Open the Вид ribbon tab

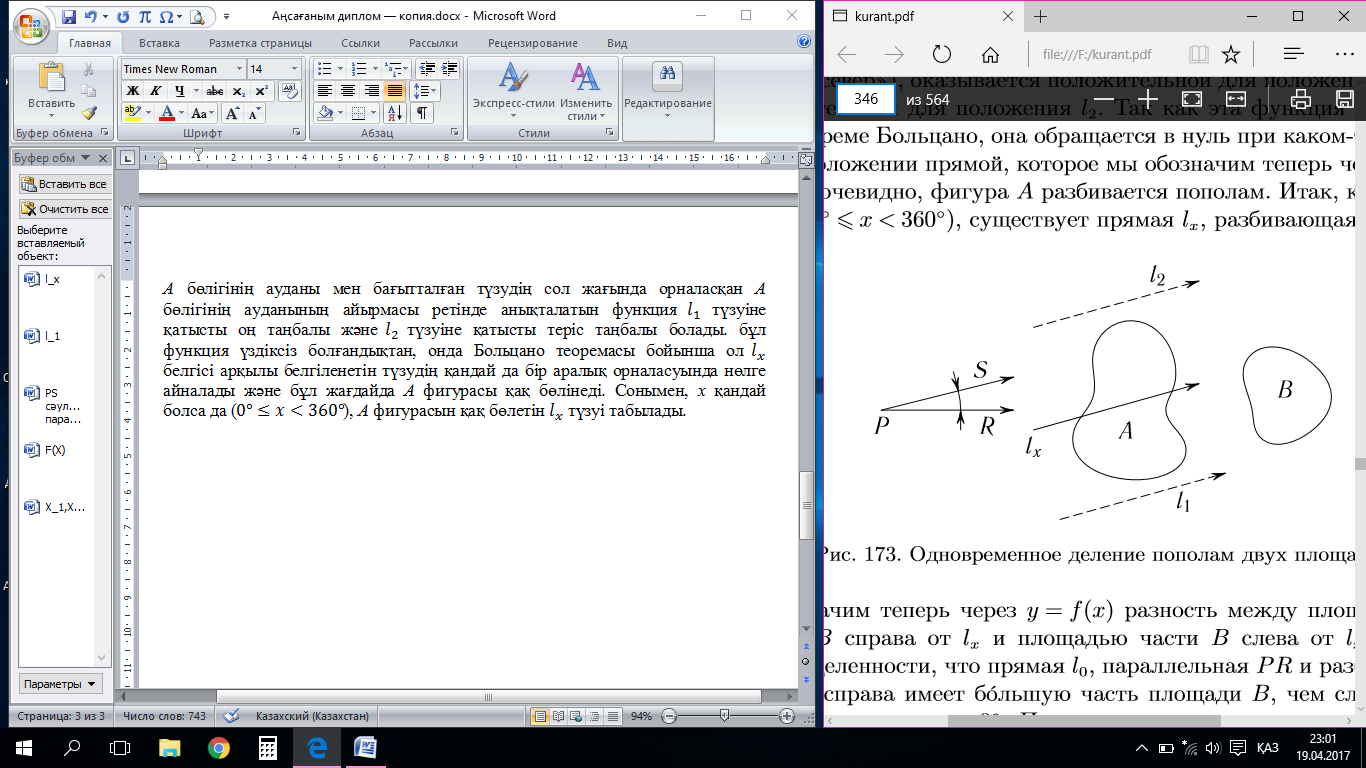pyautogui.click(x=617, y=43)
